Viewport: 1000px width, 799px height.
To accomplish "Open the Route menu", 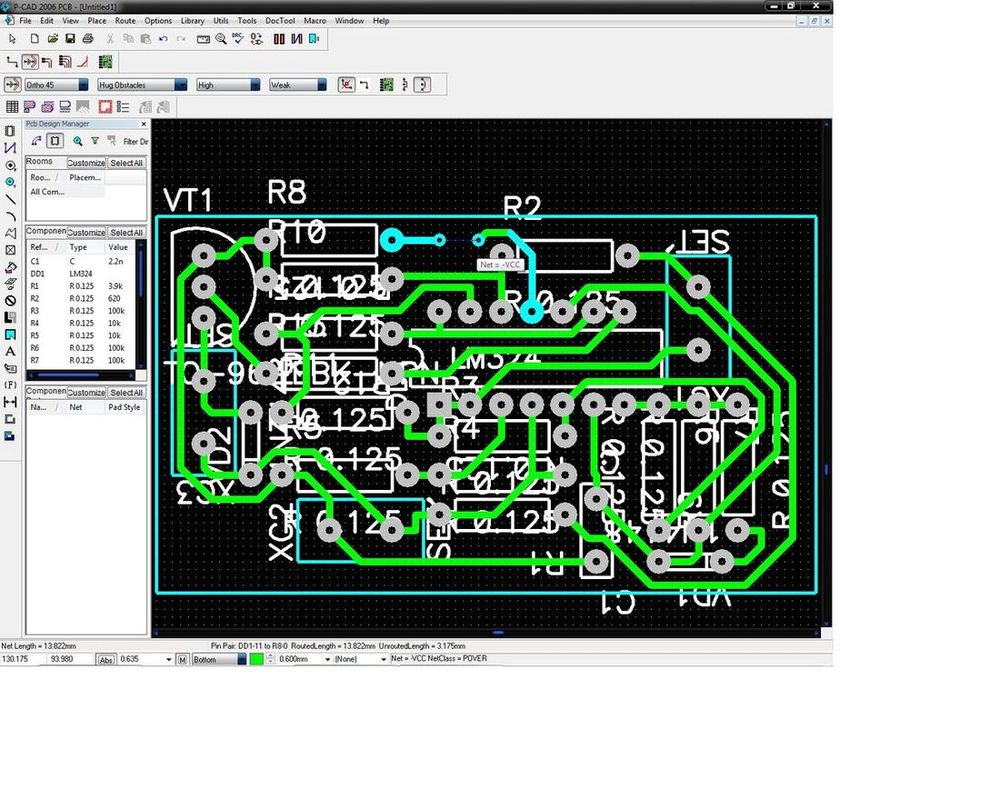I will coord(125,20).
